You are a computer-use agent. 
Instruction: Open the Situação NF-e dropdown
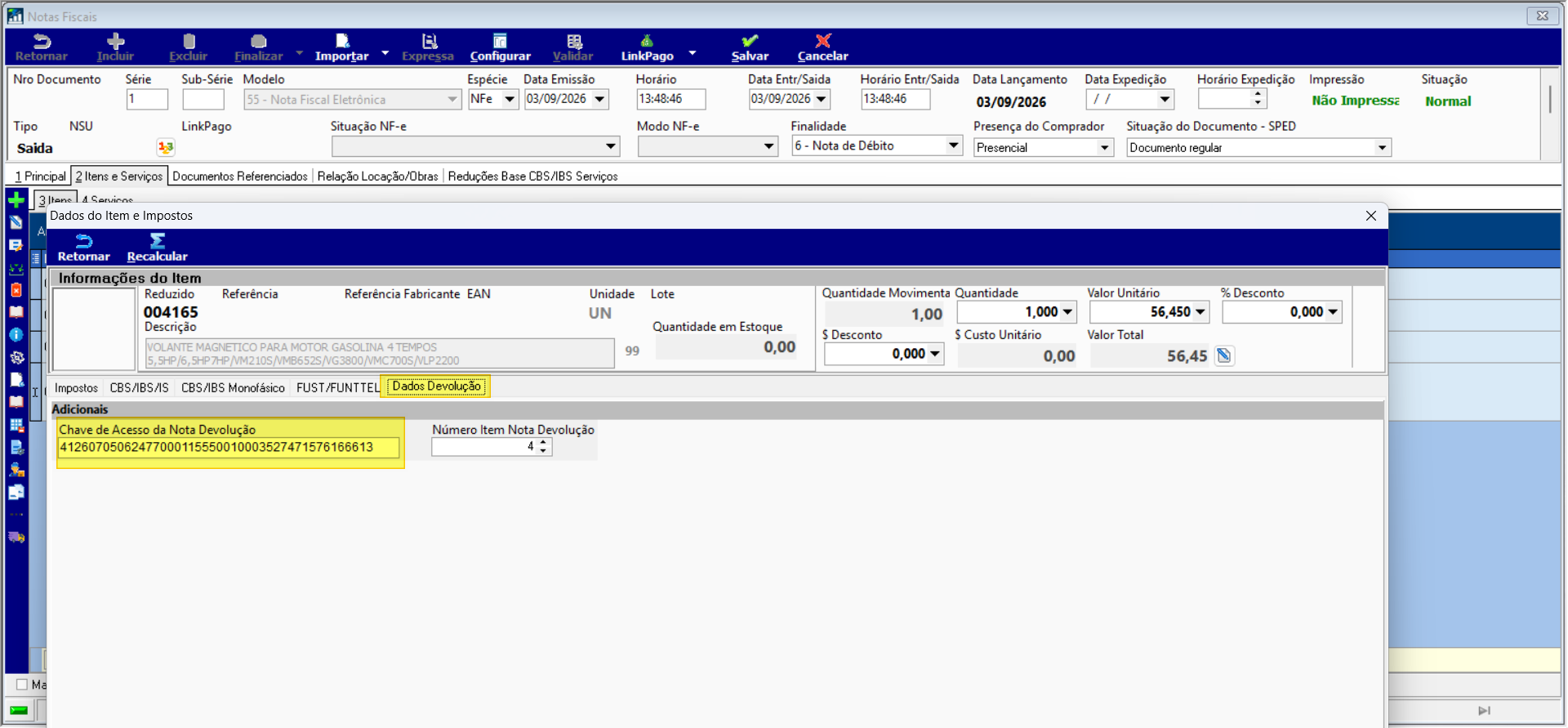pyautogui.click(x=610, y=146)
